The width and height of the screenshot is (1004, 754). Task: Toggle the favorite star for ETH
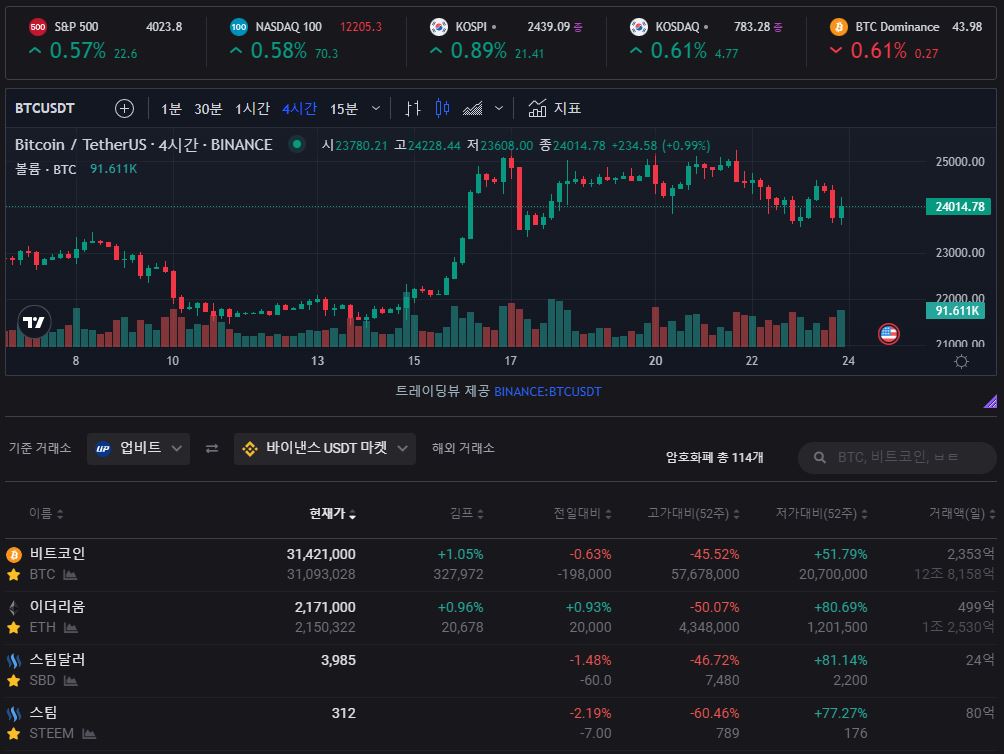[x=13, y=628]
